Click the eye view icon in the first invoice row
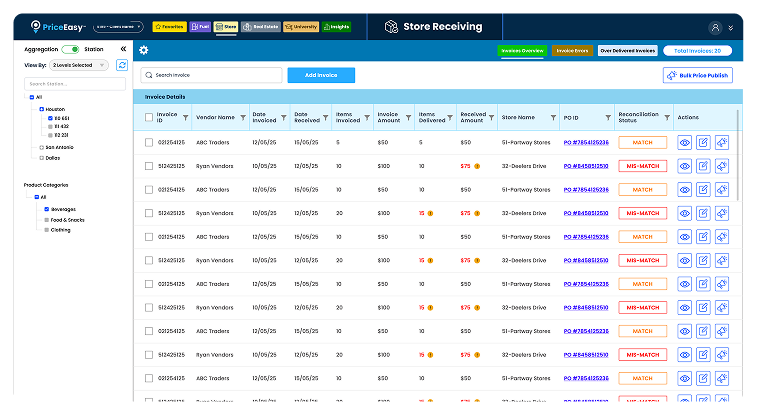The image size is (757, 415). point(685,143)
